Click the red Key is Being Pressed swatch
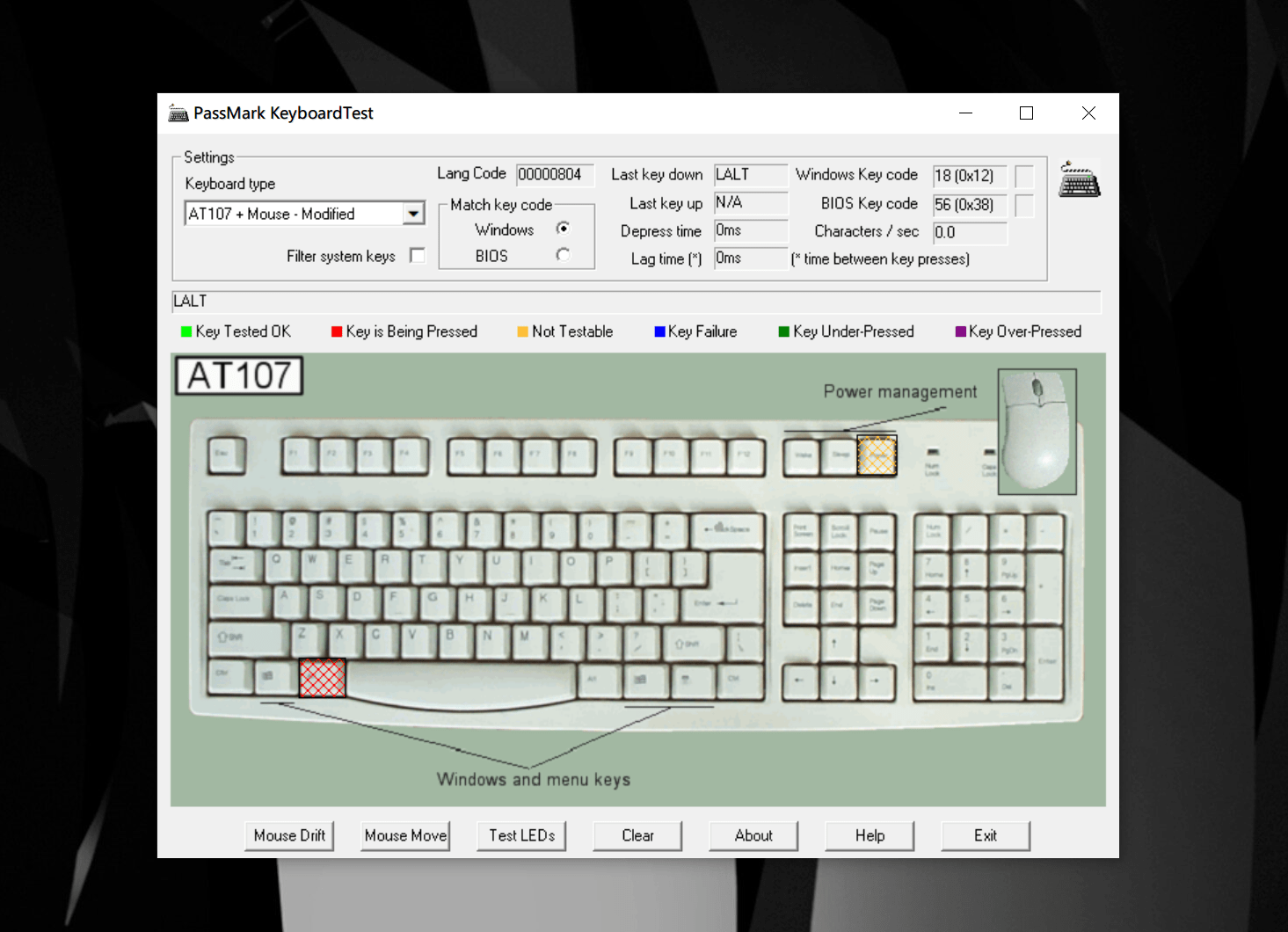Image resolution: width=1288 pixels, height=932 pixels. tap(337, 331)
